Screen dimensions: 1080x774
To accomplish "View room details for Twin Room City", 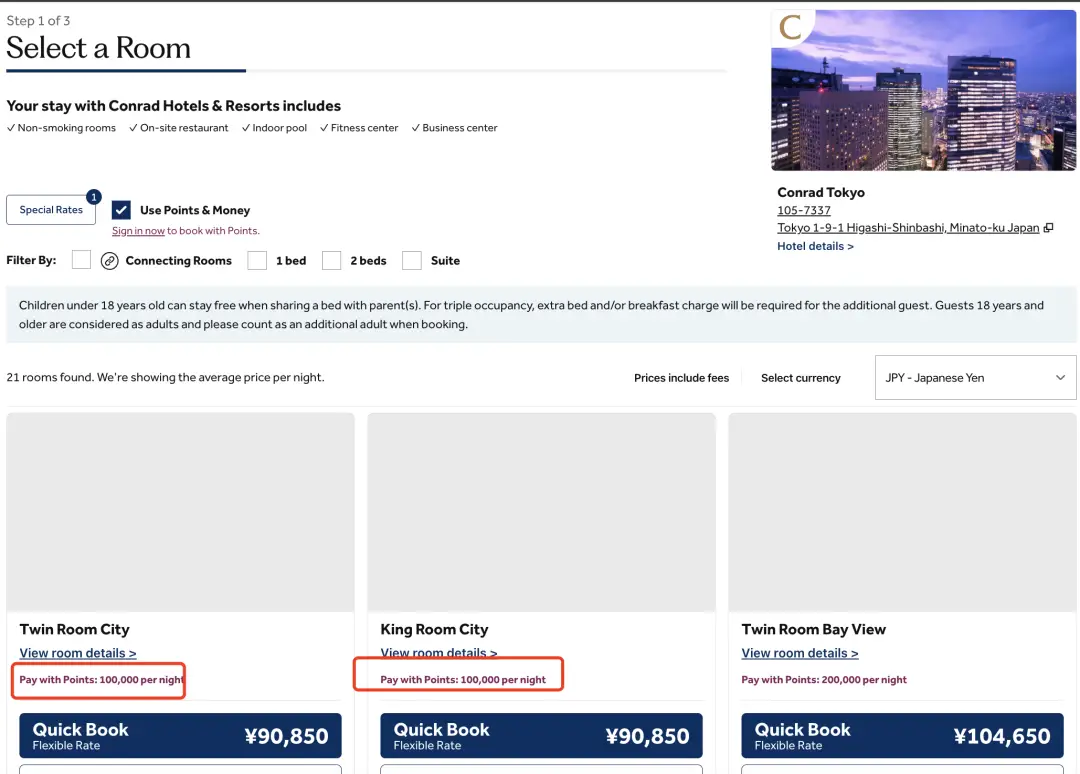I will [78, 653].
